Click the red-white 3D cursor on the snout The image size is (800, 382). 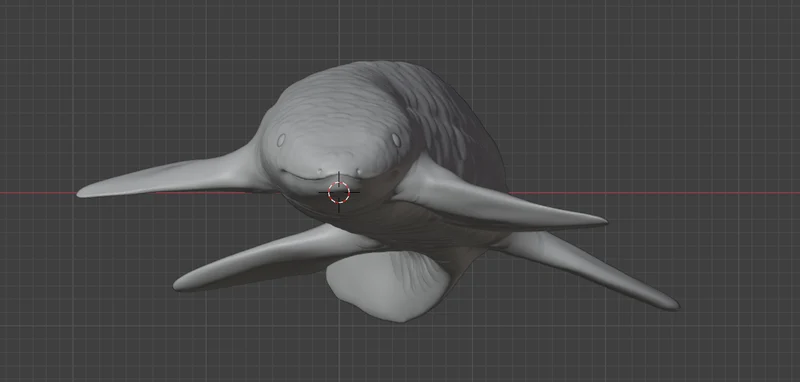click(339, 192)
